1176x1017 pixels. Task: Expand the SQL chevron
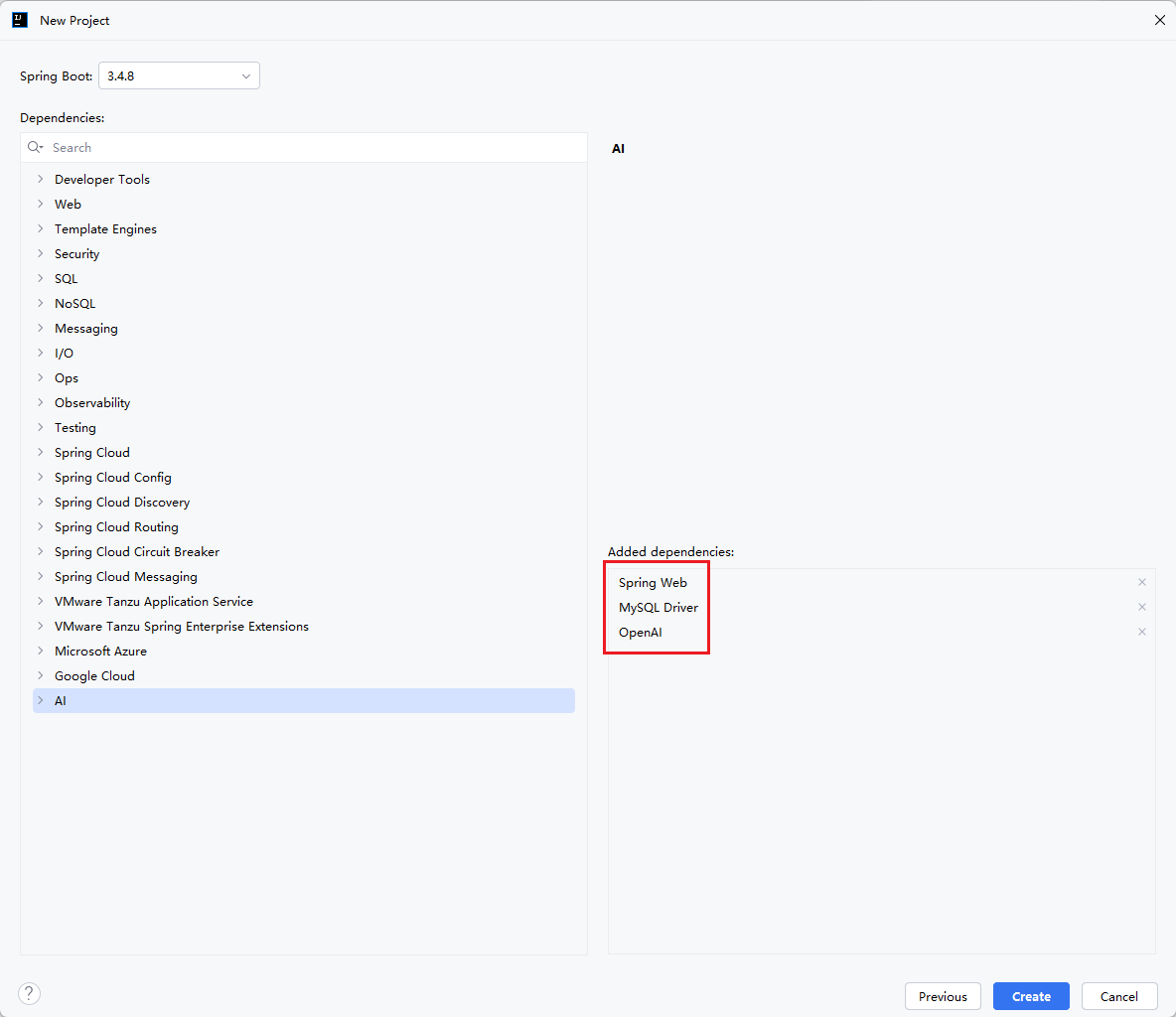(x=41, y=278)
